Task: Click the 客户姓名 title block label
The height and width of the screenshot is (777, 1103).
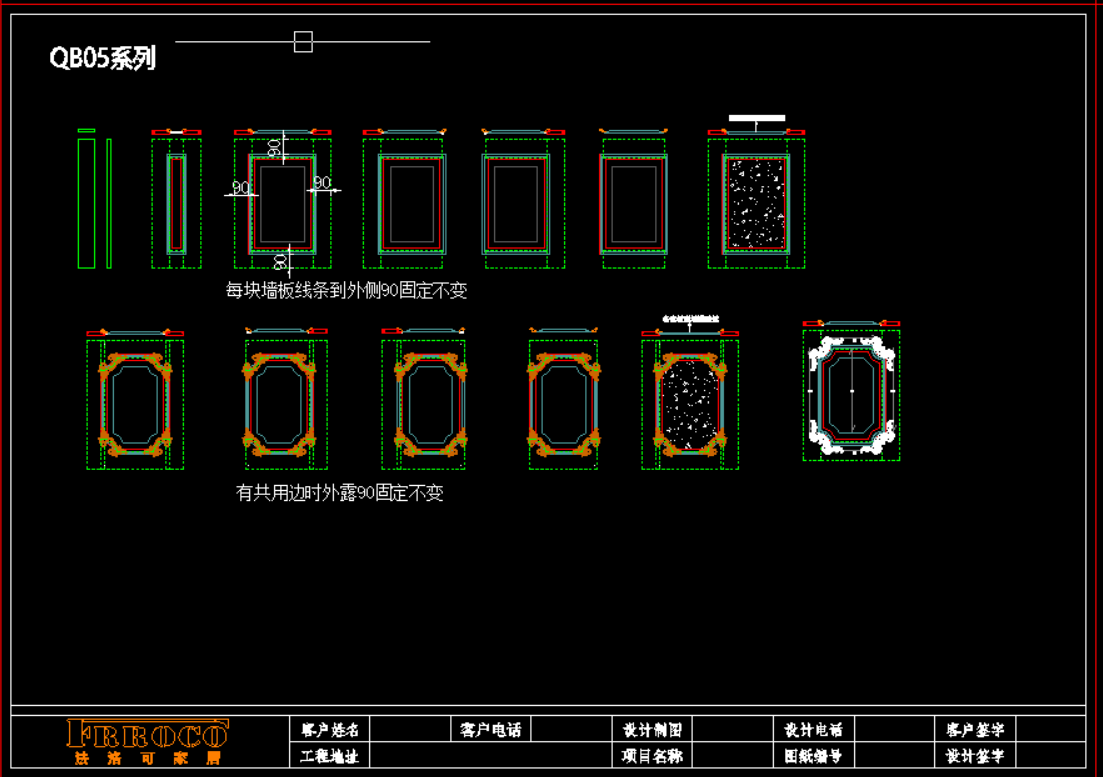Action: pyautogui.click(x=329, y=729)
